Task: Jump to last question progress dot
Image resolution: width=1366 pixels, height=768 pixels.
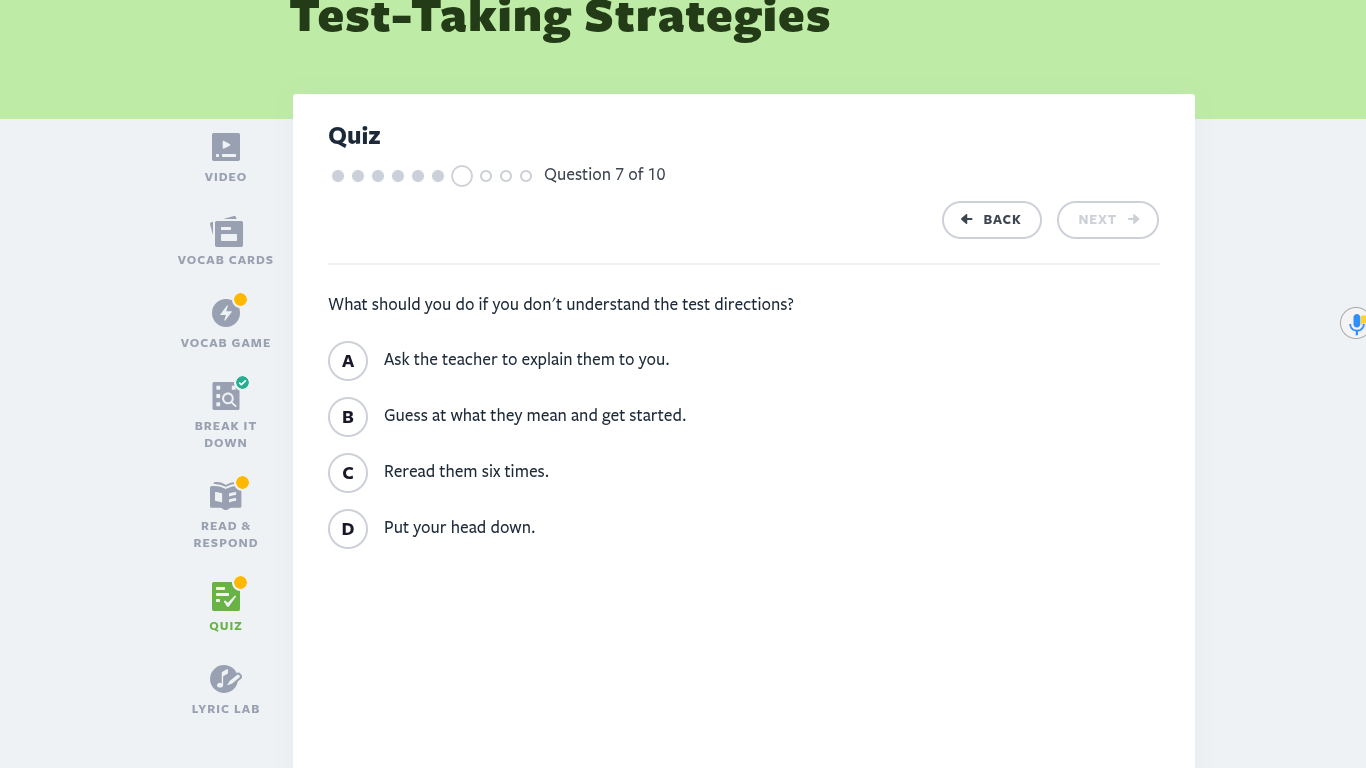Action: tap(526, 176)
